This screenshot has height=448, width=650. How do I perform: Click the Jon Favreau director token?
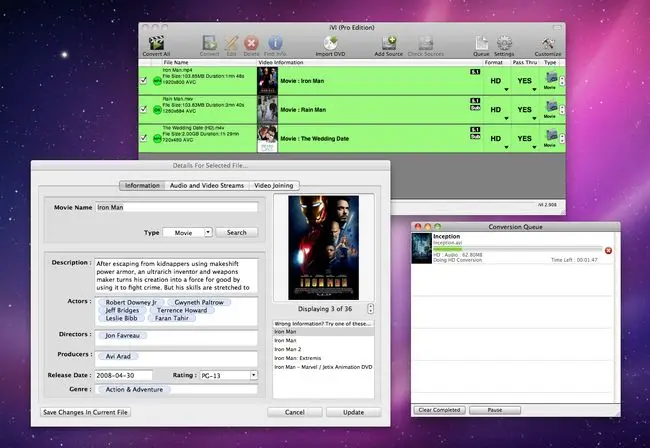(x=122, y=335)
